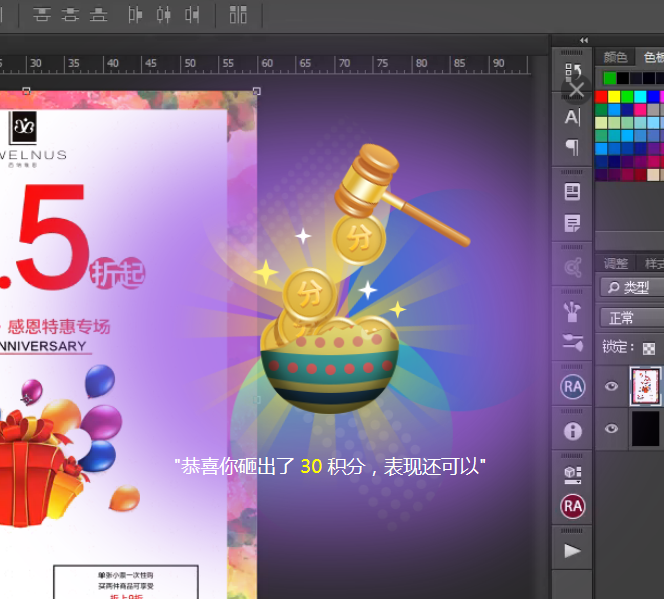Toggle visibility of the black layer
The height and width of the screenshot is (599, 664).
tap(612, 429)
